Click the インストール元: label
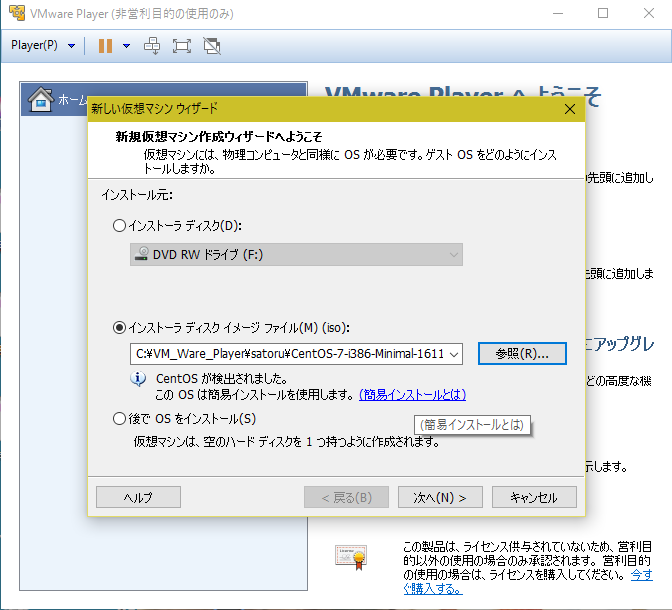Image resolution: width=672 pixels, height=610 pixels. point(137,195)
